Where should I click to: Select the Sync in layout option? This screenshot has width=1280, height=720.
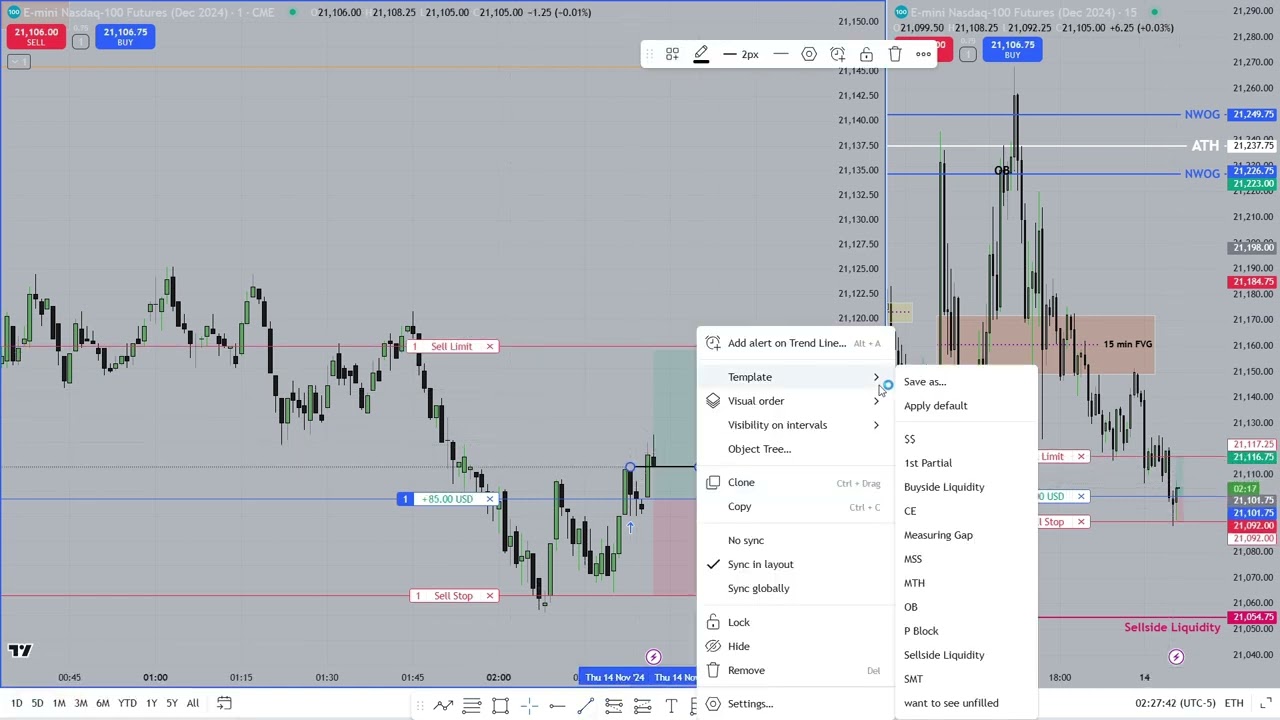795,565
